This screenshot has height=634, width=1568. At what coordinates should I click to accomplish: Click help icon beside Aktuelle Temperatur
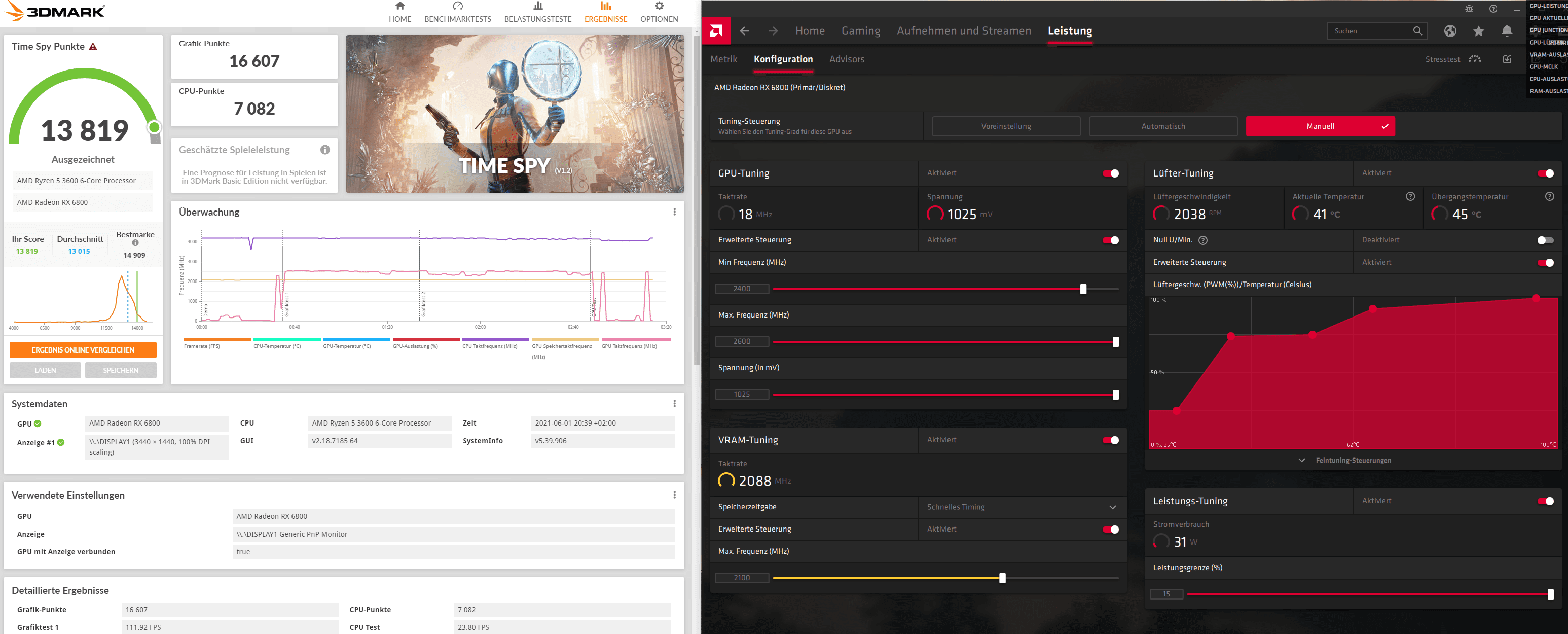coord(1410,197)
